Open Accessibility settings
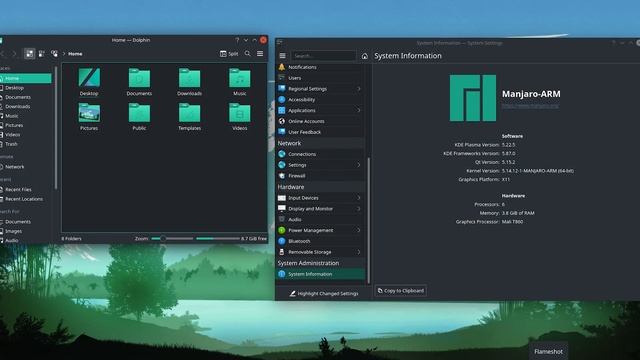The image size is (640, 360). (320, 100)
